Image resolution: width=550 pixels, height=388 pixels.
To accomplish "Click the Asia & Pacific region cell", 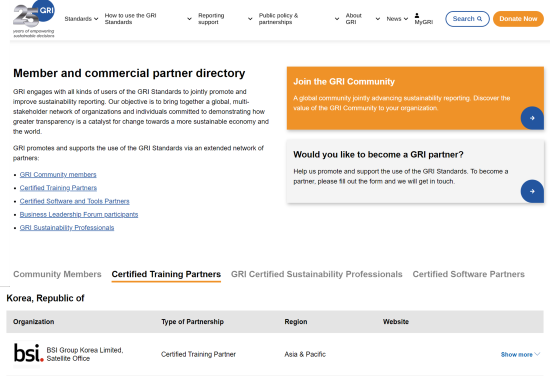I will pos(305,354).
